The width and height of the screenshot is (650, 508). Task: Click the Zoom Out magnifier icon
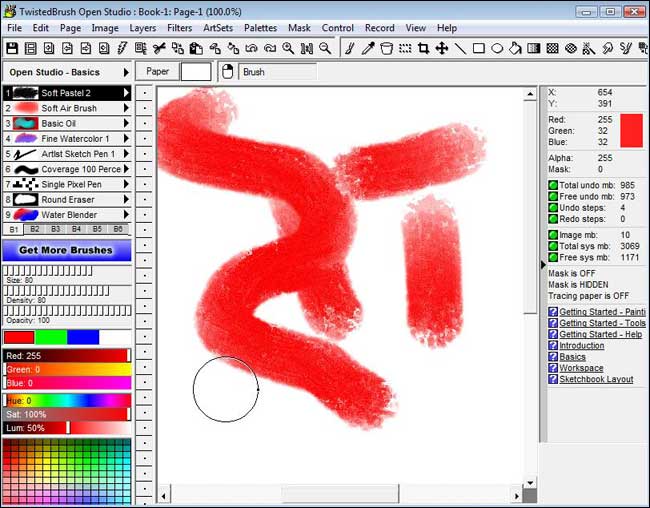pos(325,49)
